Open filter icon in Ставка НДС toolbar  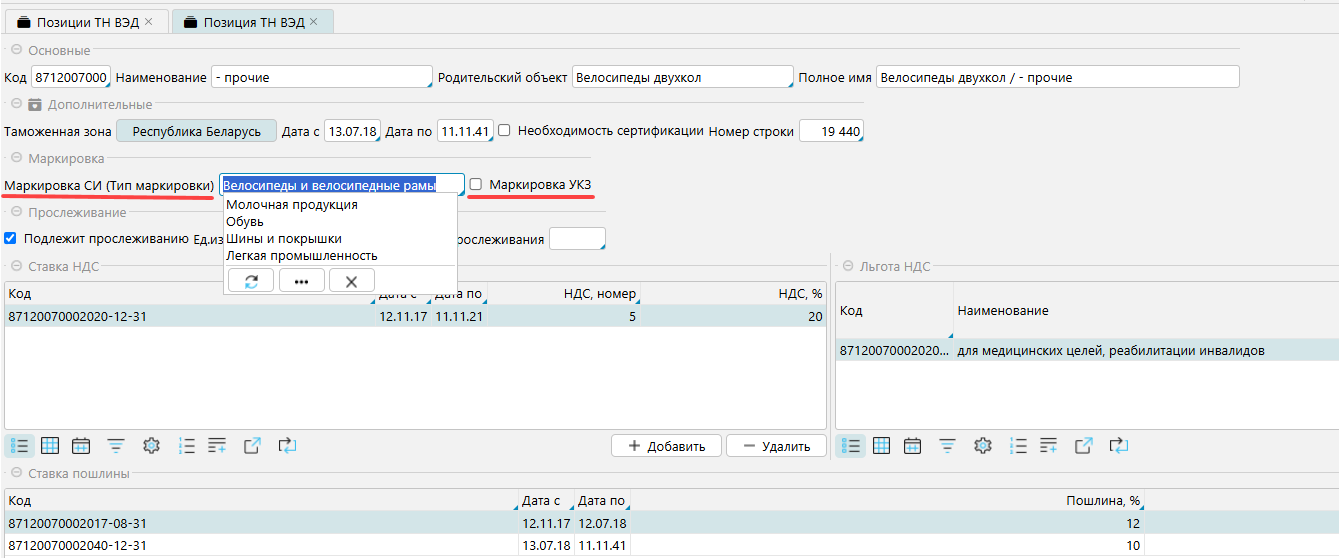coord(116,446)
